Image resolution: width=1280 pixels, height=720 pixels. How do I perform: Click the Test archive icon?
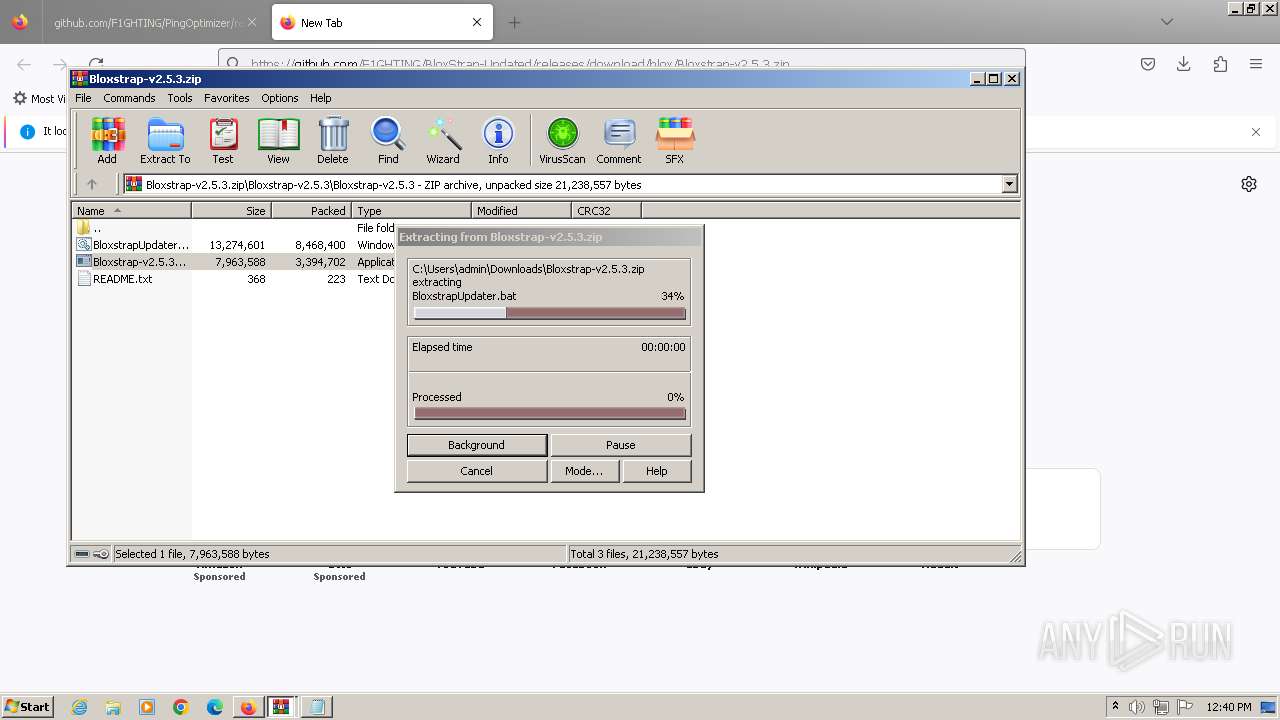pos(223,140)
